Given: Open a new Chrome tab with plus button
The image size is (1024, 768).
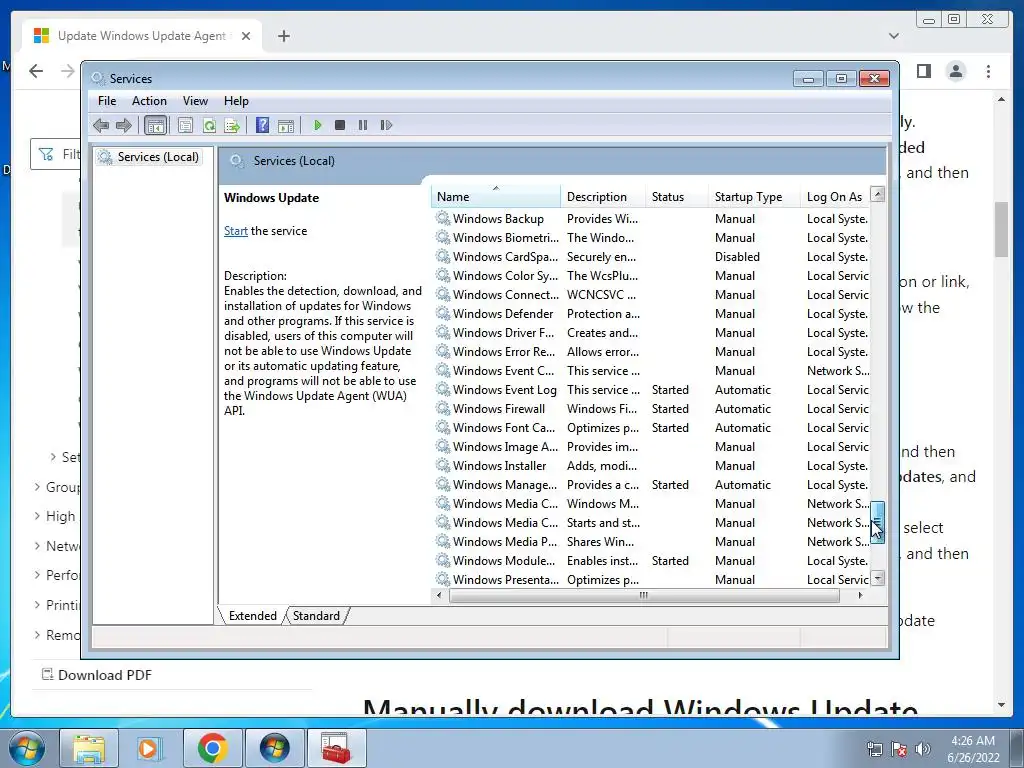Looking at the screenshot, I should pyautogui.click(x=283, y=36).
